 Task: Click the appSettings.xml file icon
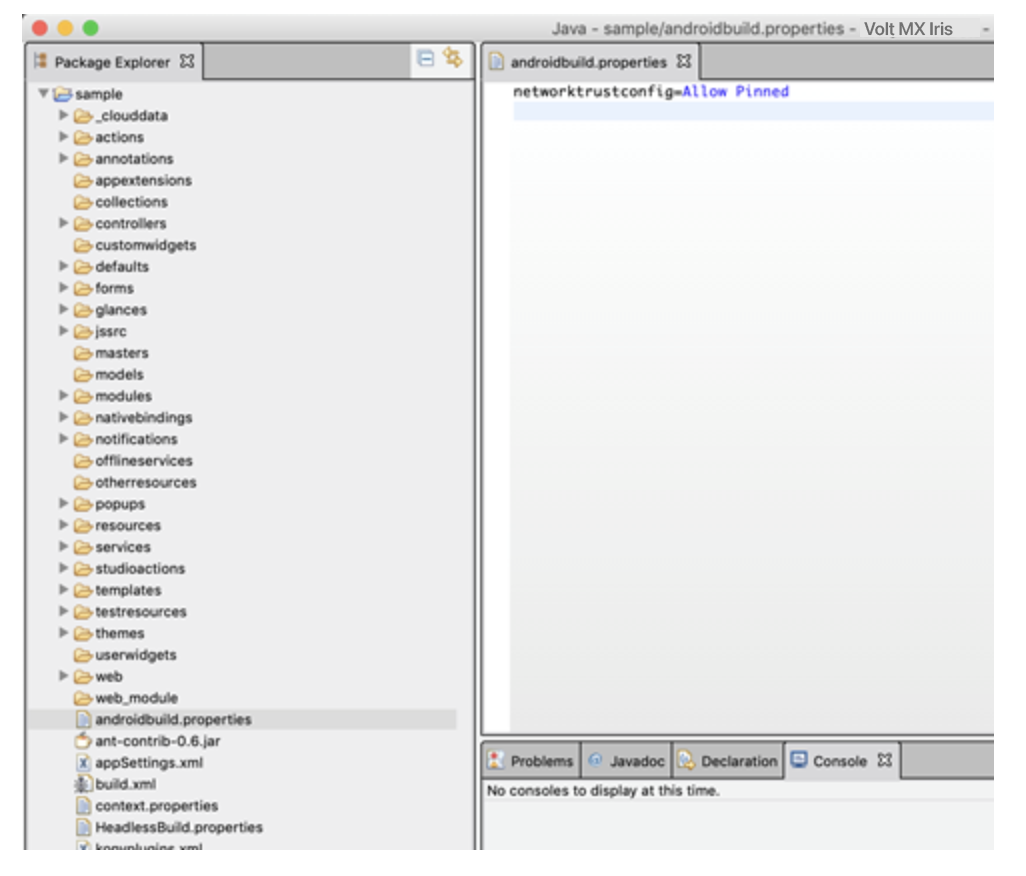(x=84, y=763)
